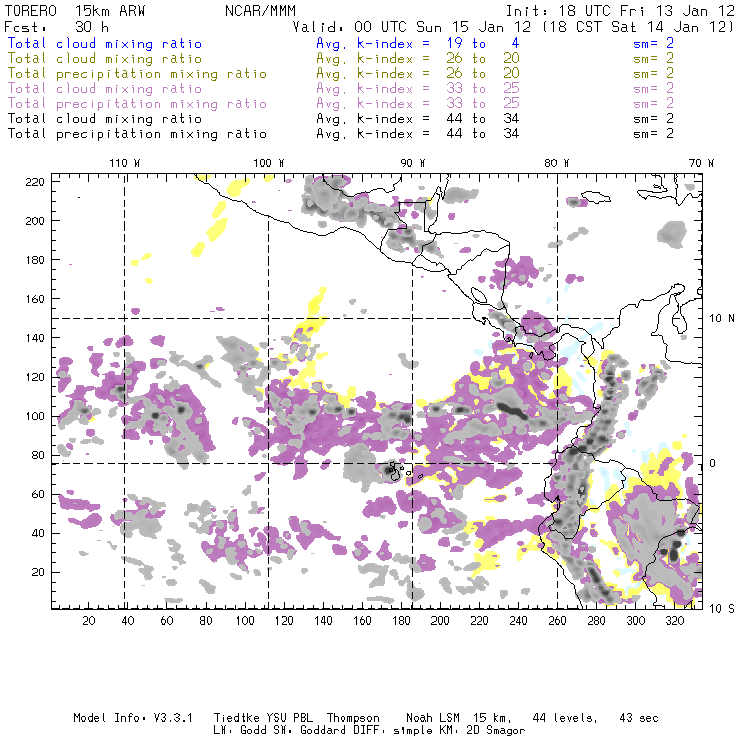Viewport: 740px width, 740px height.
Task: Click the horizontal axis tick label '280'
Action: point(596,621)
